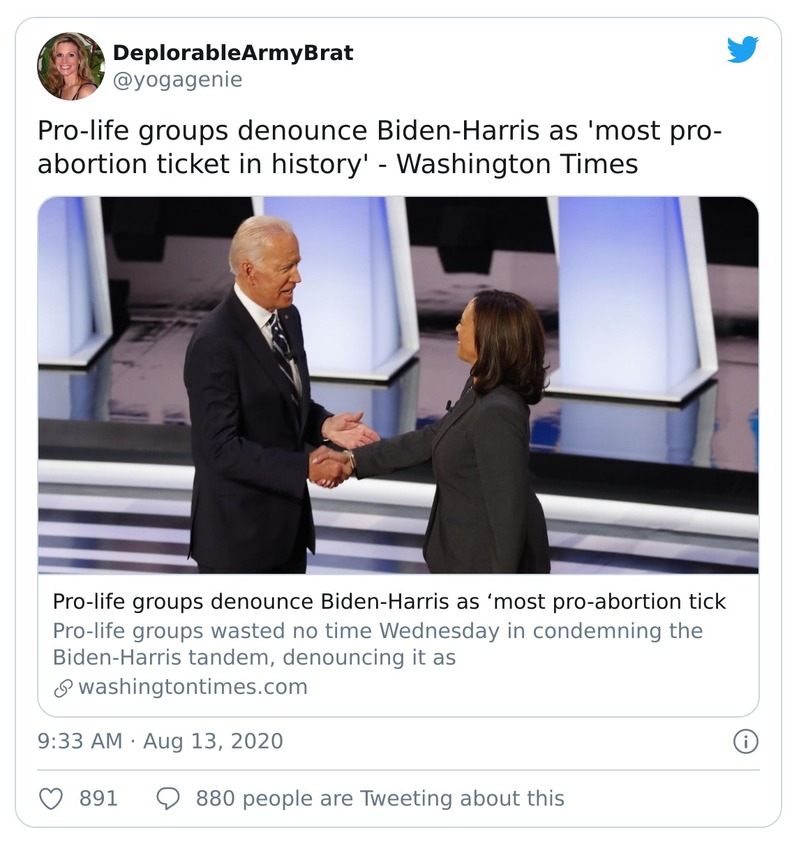Open the @yogagenie handle link
This screenshot has height=844, width=799.
coord(177,79)
